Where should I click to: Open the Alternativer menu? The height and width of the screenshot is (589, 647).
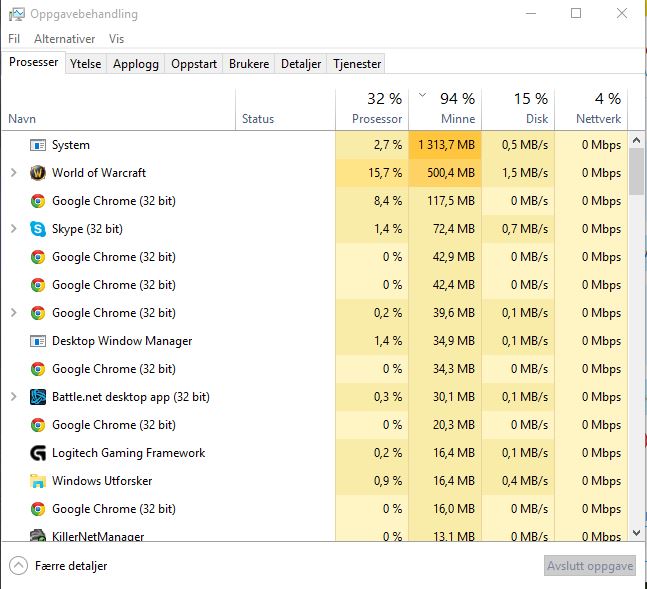(64, 39)
